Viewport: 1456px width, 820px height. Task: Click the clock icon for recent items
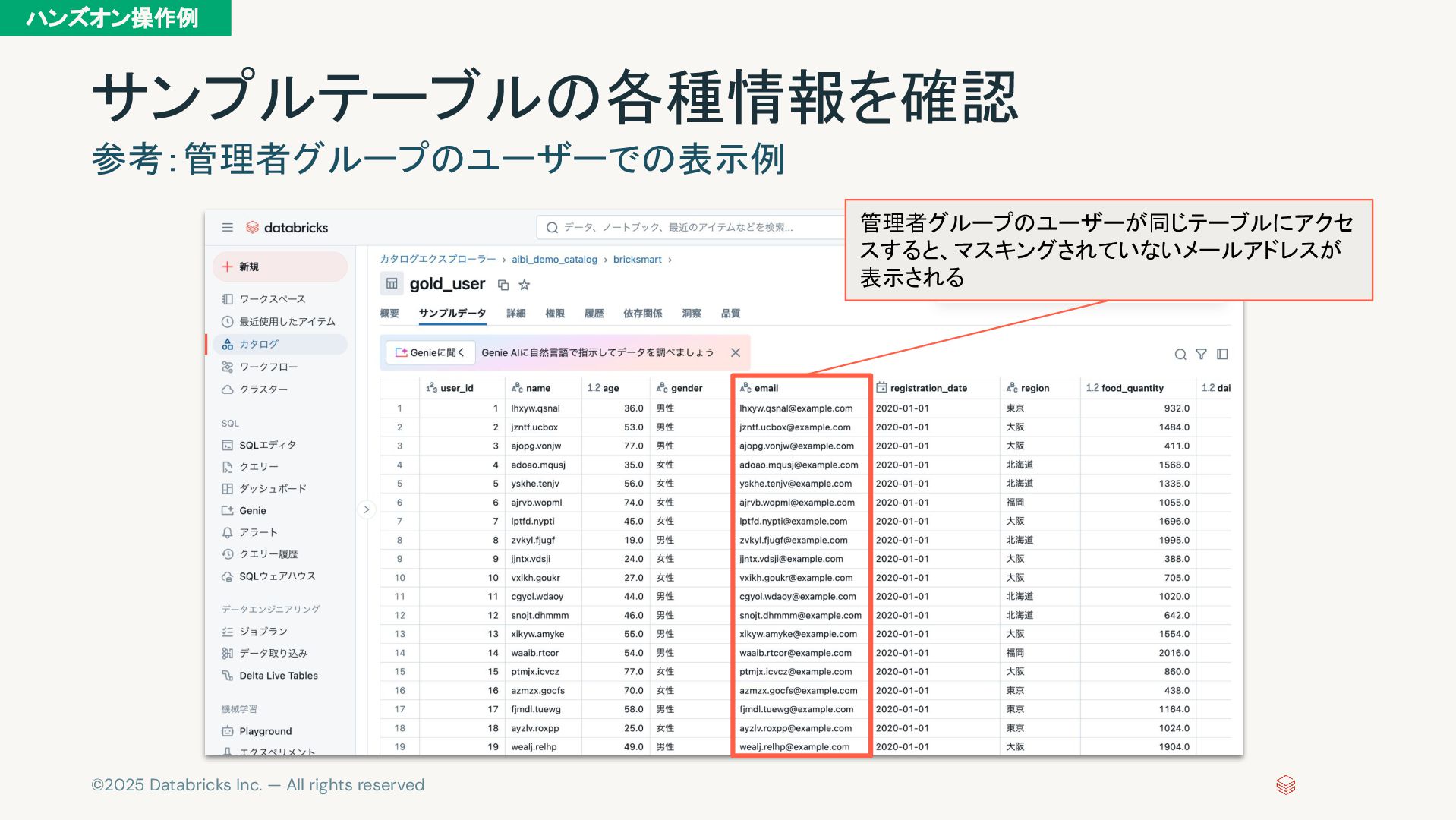point(227,322)
